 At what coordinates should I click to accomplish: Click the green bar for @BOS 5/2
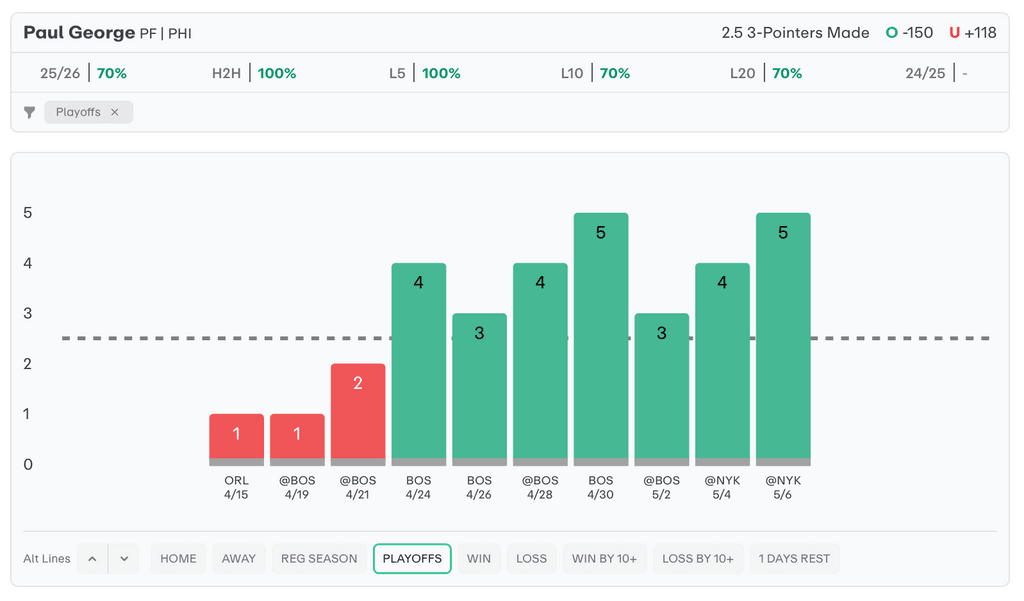(662, 389)
